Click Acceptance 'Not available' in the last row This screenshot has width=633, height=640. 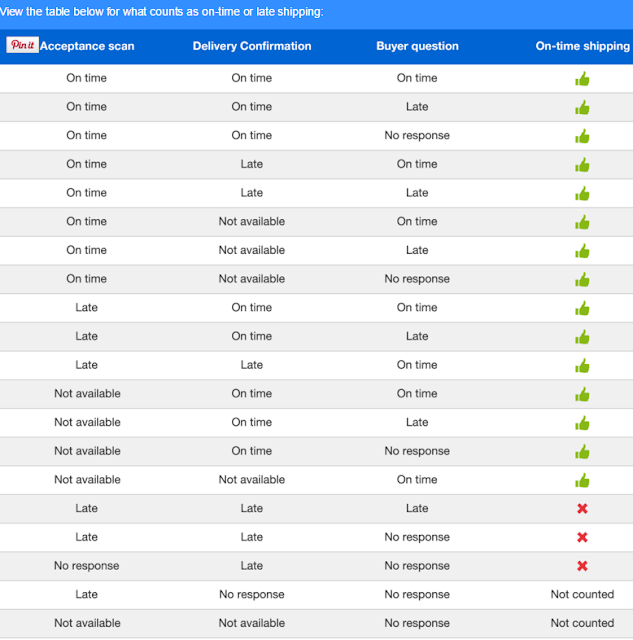[87, 623]
